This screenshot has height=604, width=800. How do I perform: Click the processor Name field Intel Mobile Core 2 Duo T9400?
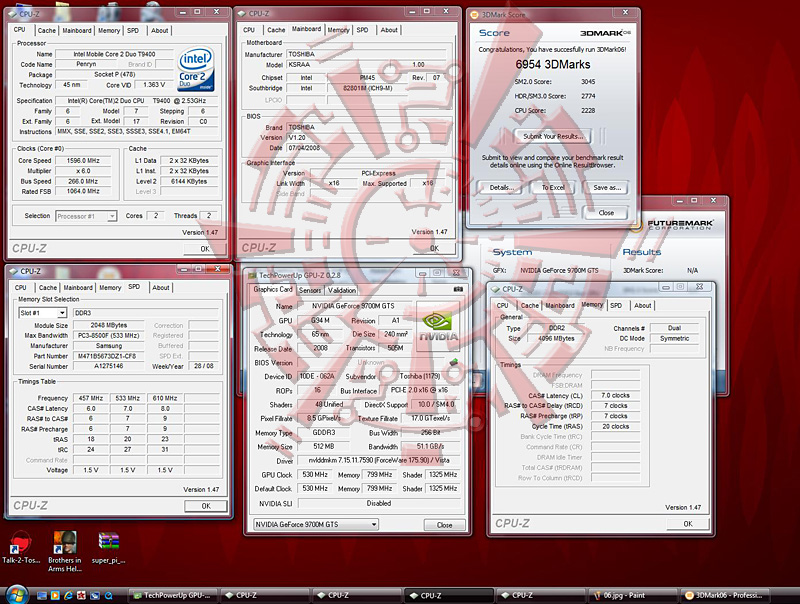pyautogui.click(x=114, y=54)
